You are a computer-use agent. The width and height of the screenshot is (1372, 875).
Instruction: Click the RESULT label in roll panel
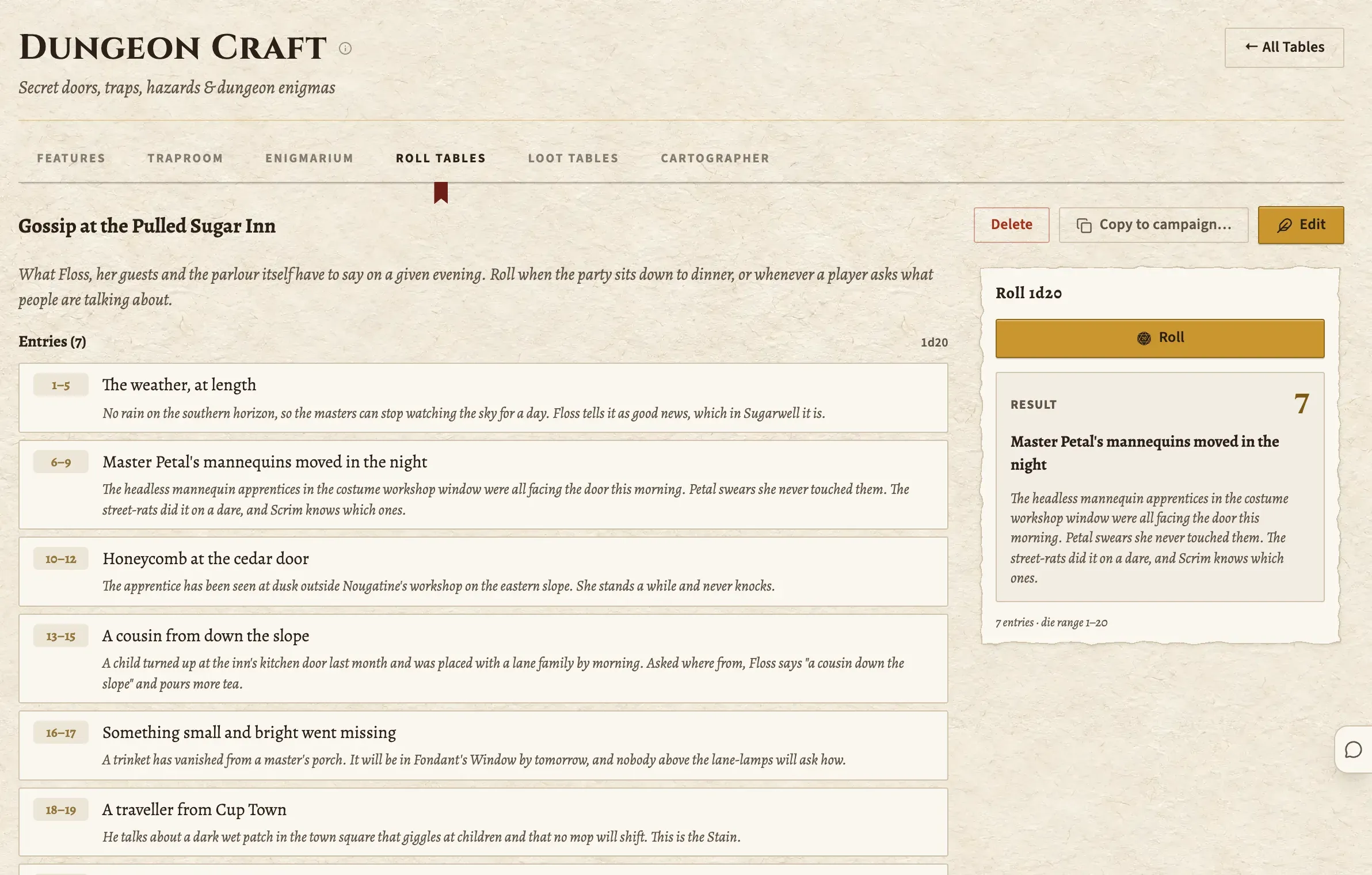coord(1034,405)
